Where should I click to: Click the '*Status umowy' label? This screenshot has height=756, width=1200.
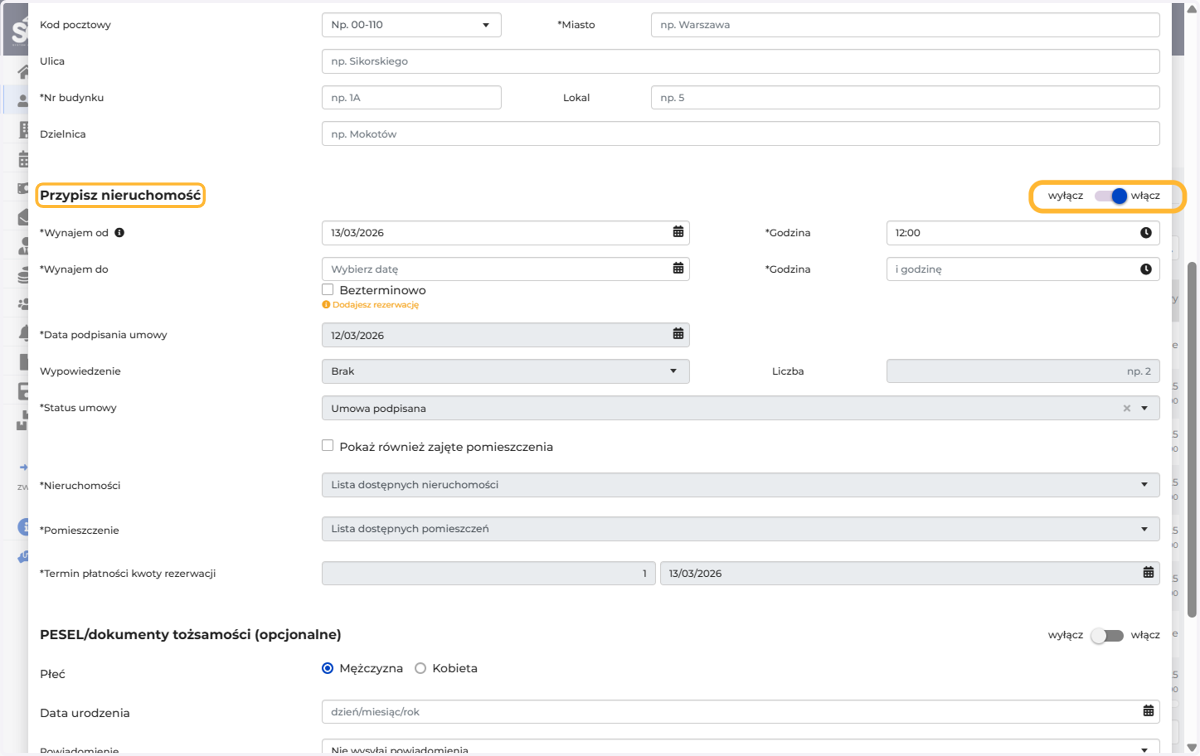(x=78, y=408)
